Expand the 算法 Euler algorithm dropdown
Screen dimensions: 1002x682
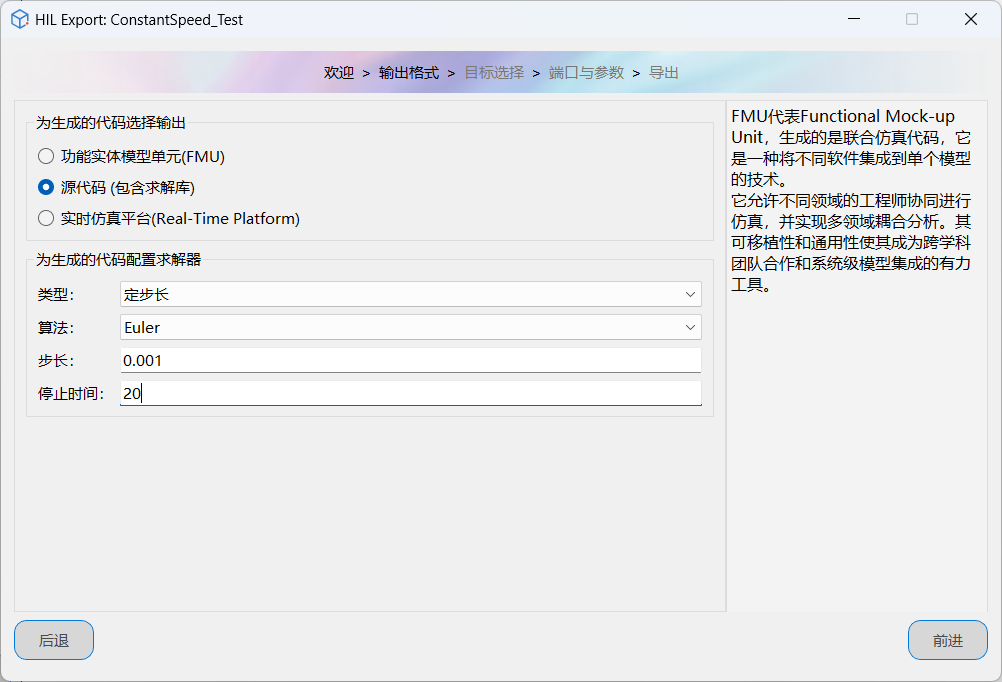pyautogui.click(x=410, y=327)
